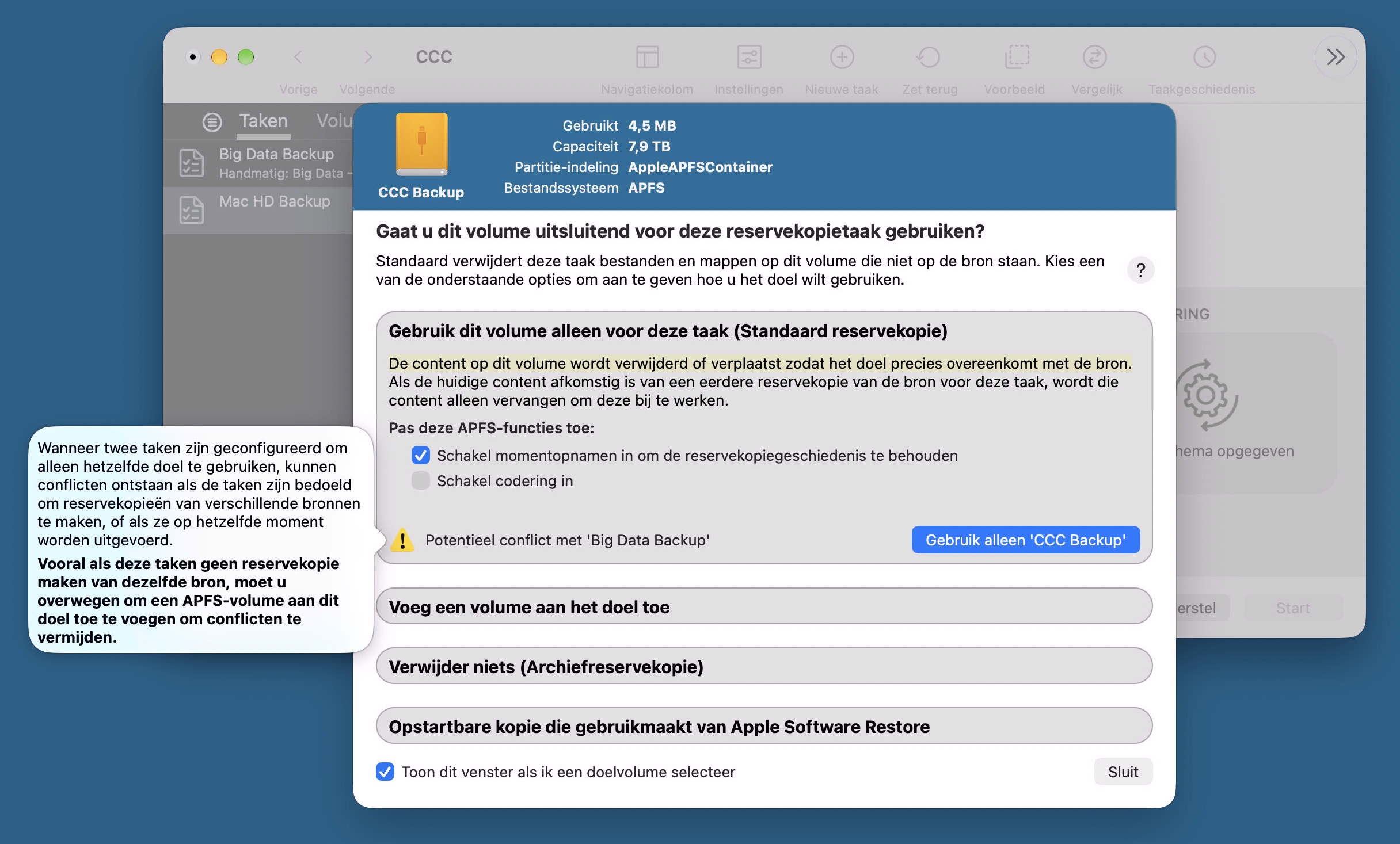The image size is (1400, 844).
Task: Click the 'Pas deze APFS-functies toe:' label
Action: click(x=491, y=427)
